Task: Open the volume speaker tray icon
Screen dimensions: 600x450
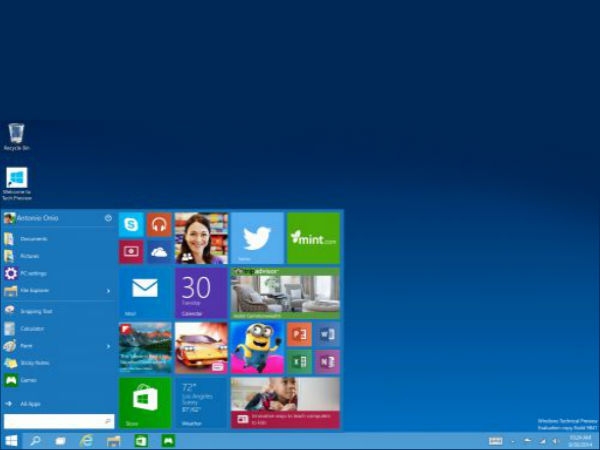Action: point(555,441)
